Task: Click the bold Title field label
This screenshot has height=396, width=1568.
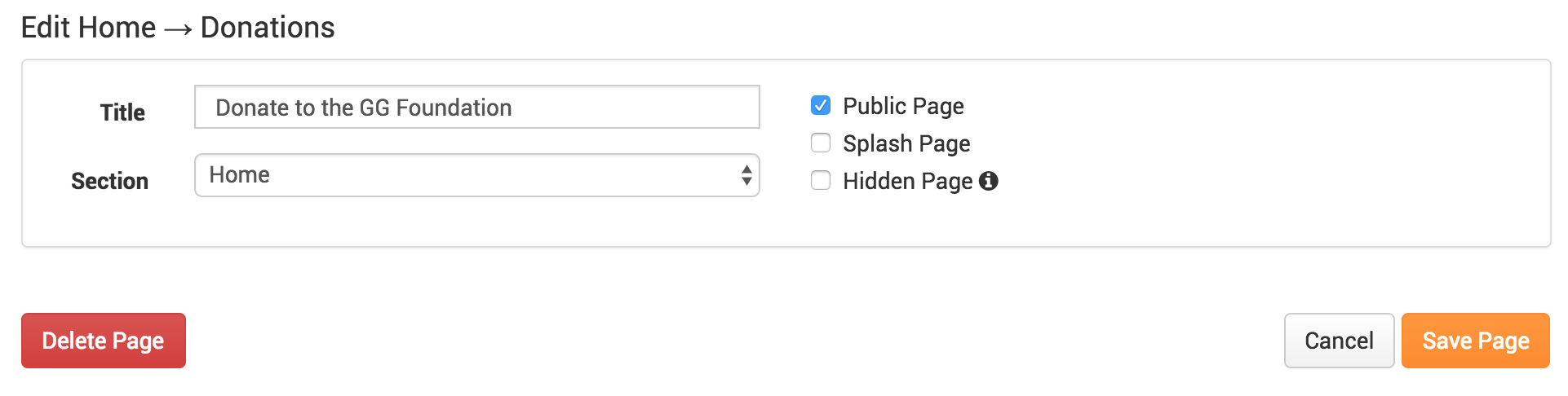Action: pyautogui.click(x=122, y=112)
